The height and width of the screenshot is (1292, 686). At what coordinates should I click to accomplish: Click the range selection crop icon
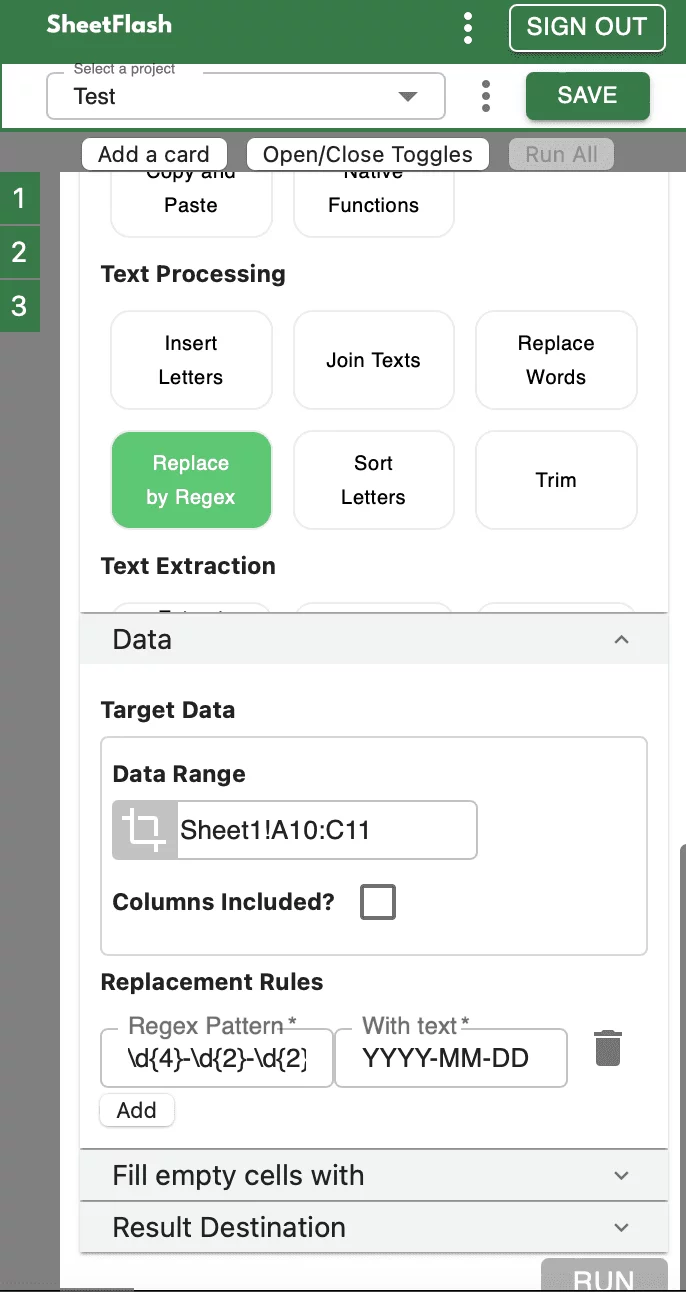(x=144, y=830)
